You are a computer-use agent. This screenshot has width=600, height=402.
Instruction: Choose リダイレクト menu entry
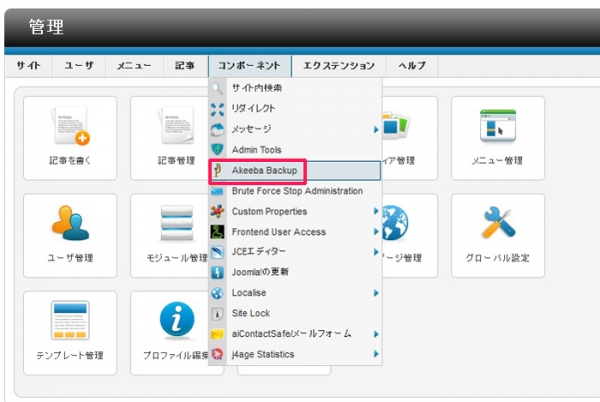tap(295, 109)
